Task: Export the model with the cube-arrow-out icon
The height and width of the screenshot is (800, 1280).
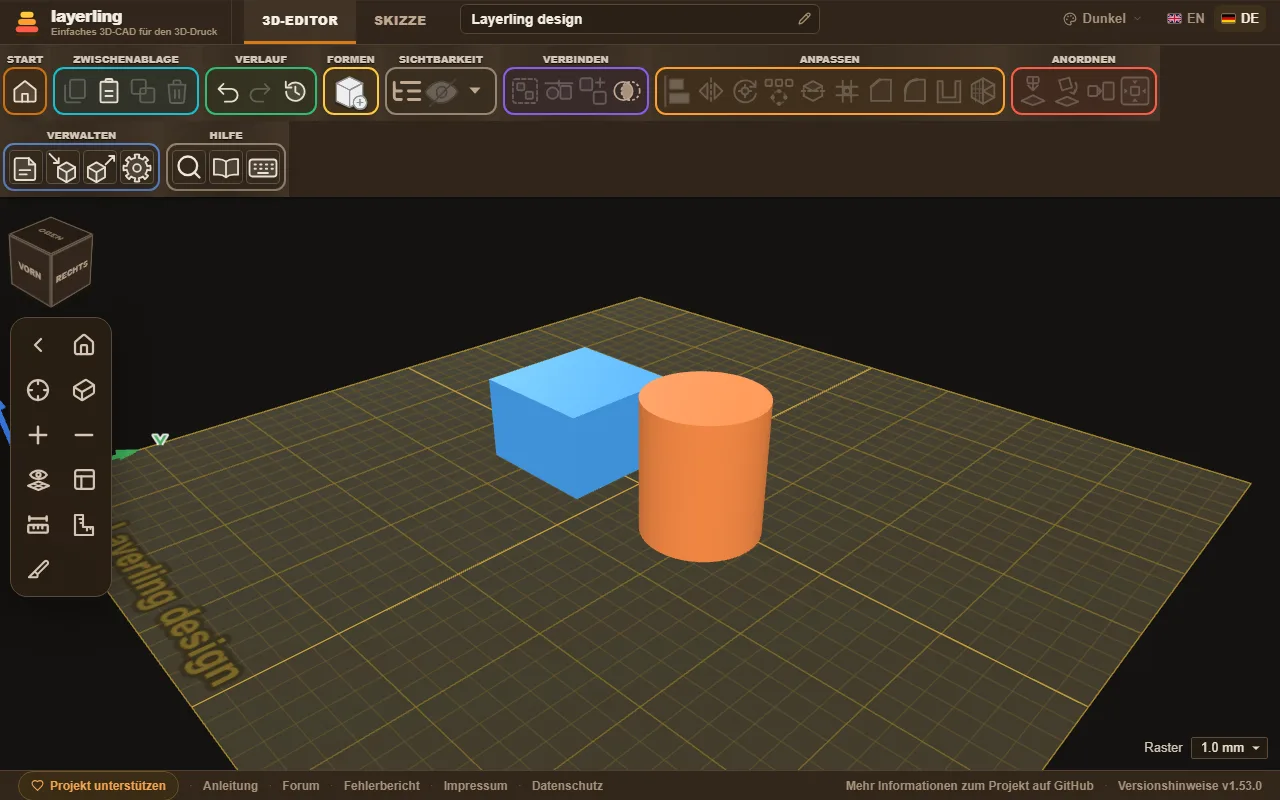Action: (100, 168)
